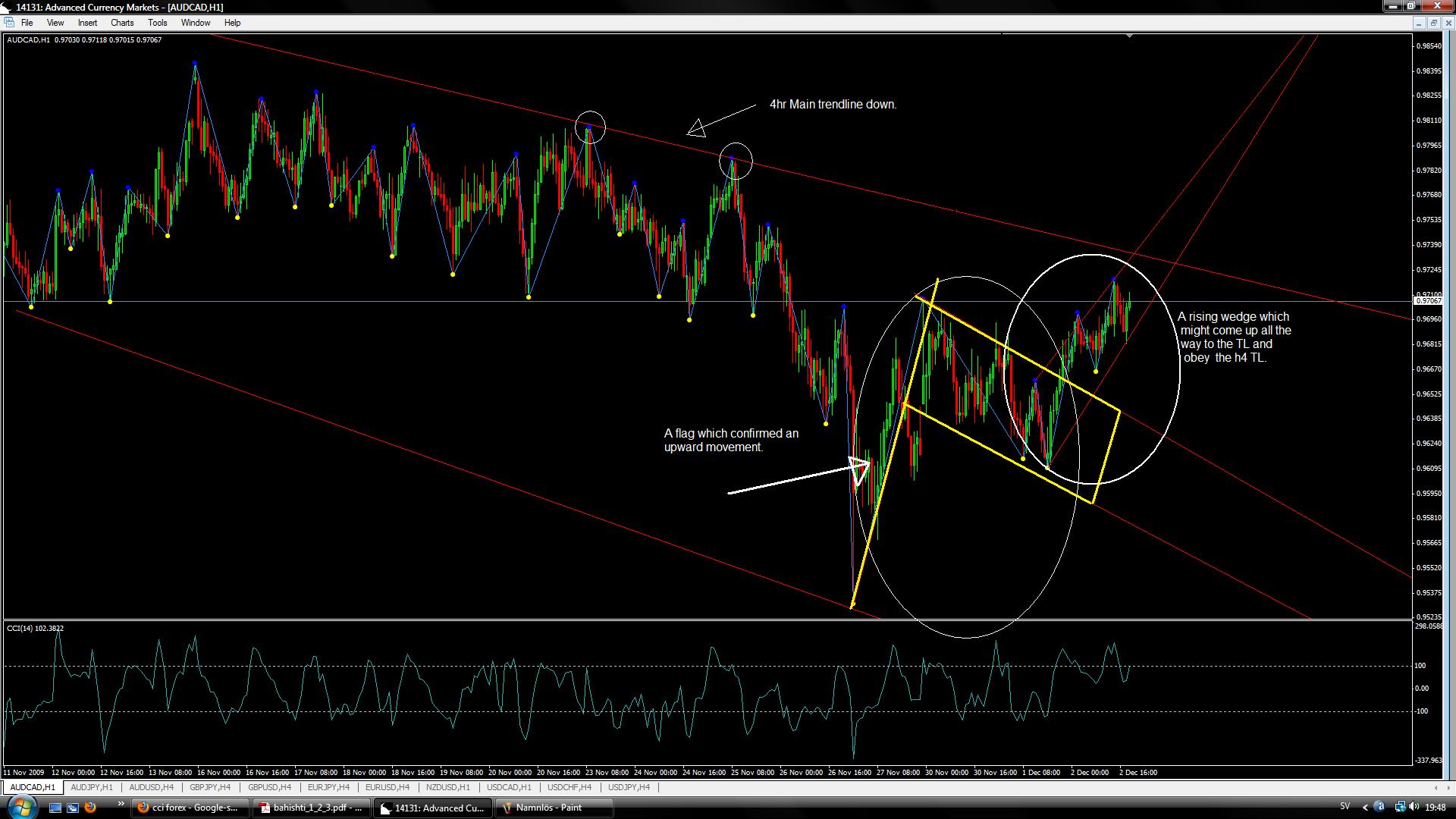This screenshot has height=819, width=1456.
Task: Switch to the EURUSD,H4 chart tab
Action: tap(387, 787)
